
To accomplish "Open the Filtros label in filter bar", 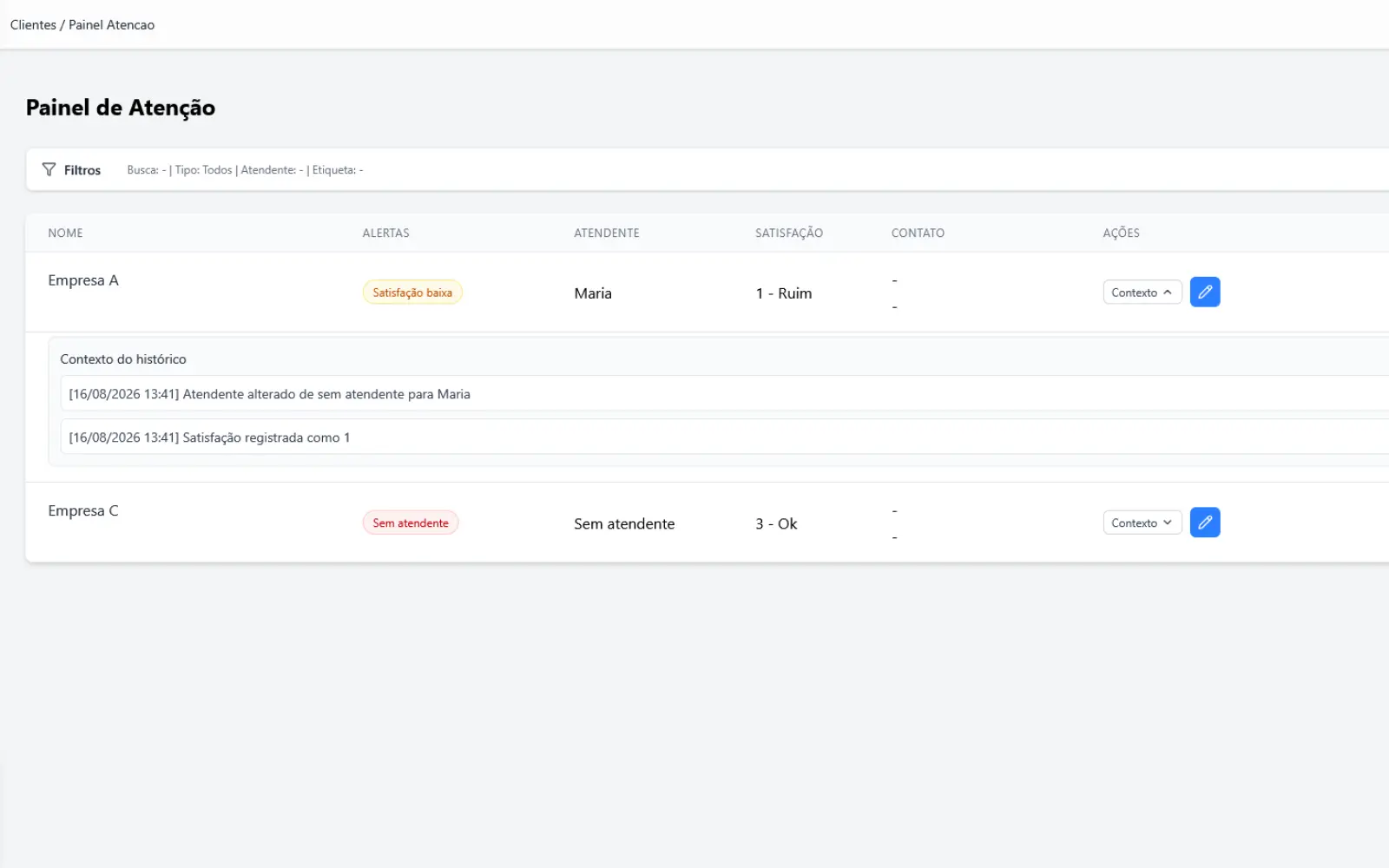I will coord(82,170).
